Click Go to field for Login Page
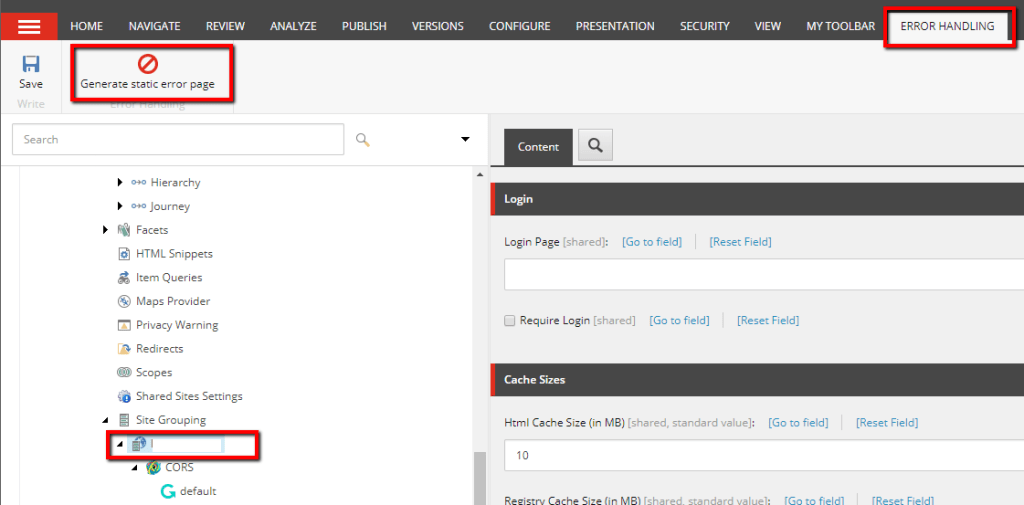The image size is (1024, 505). point(651,242)
